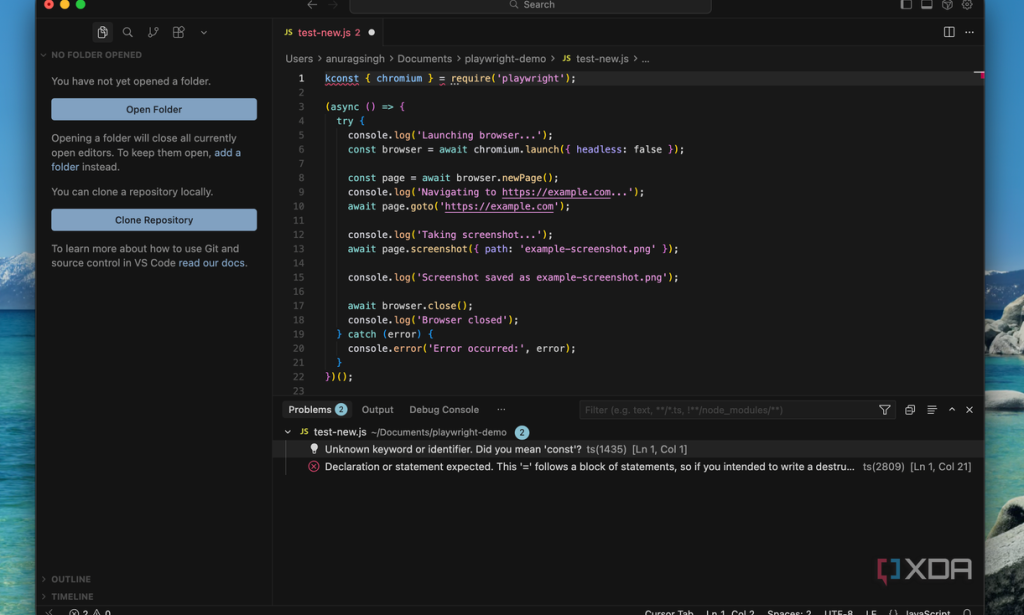Viewport: 1024px width, 615px height.
Task: Select the Explorer icon in the activity bar
Action: [x=102, y=32]
